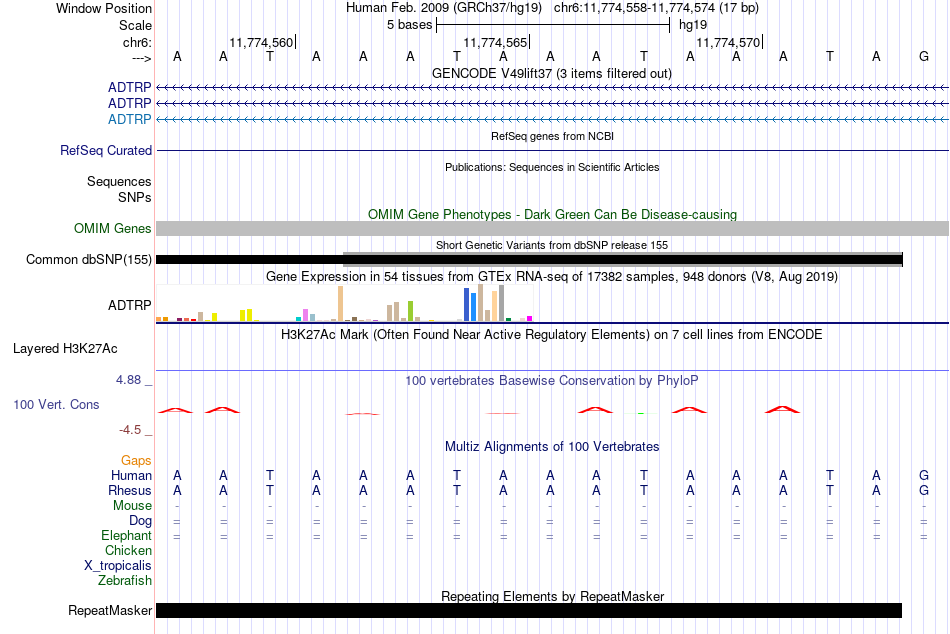The image size is (950, 634).
Task: Click the Rhesus species label
Action: [130, 490]
